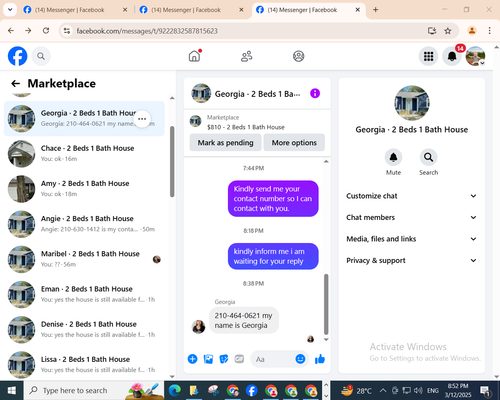Open Amy - 2 Beds 1 Bath House chat
Viewport: 500px width, 400px height.
pos(84,189)
